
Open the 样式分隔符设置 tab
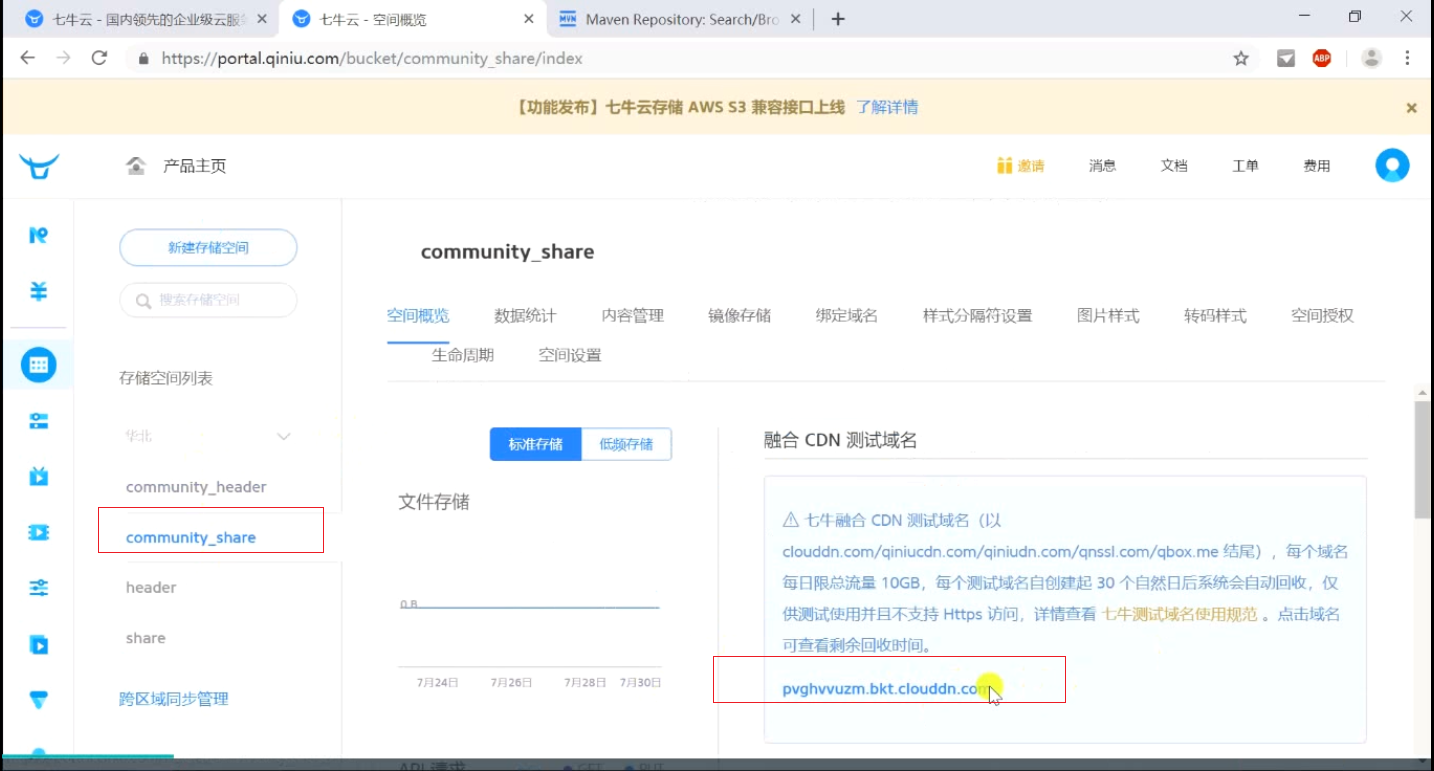[x=977, y=316]
